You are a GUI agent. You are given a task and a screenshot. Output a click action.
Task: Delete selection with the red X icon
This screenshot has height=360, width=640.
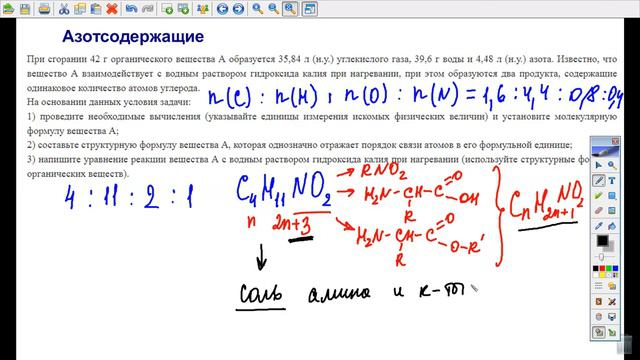click(112, 9)
